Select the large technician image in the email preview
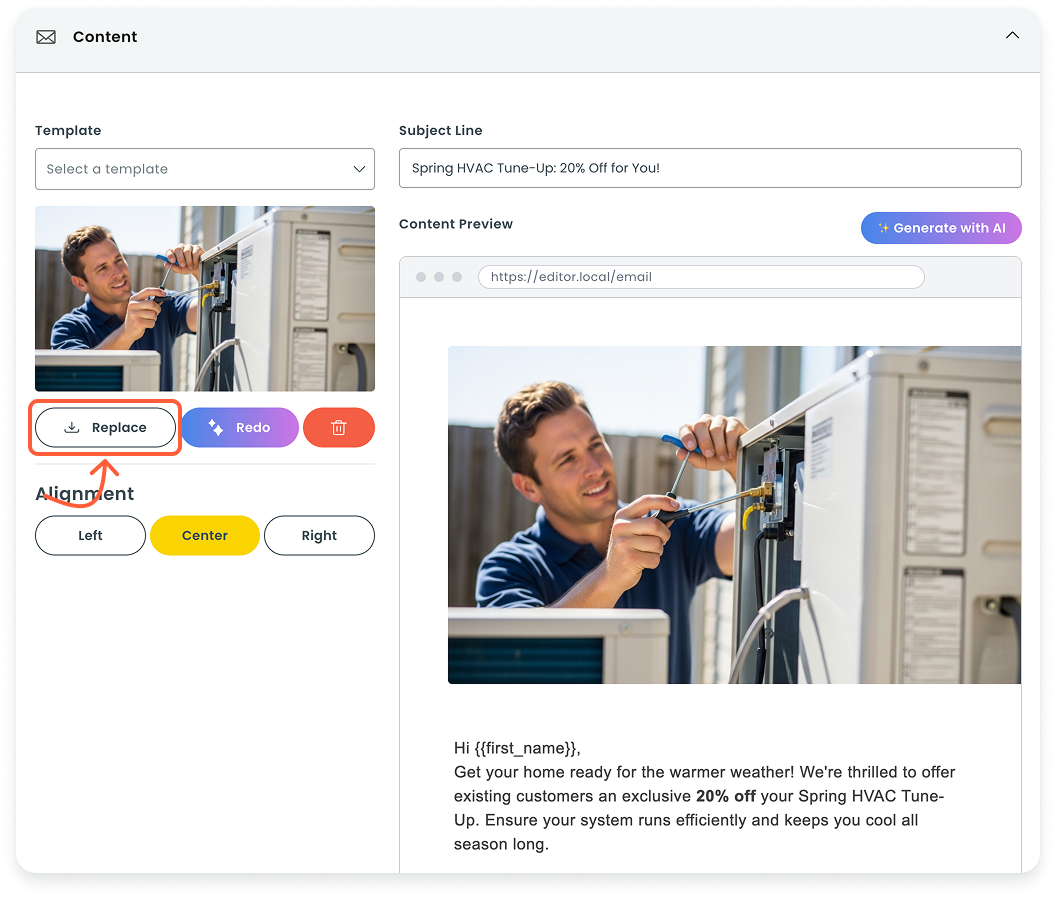1056x897 pixels. [x=734, y=515]
